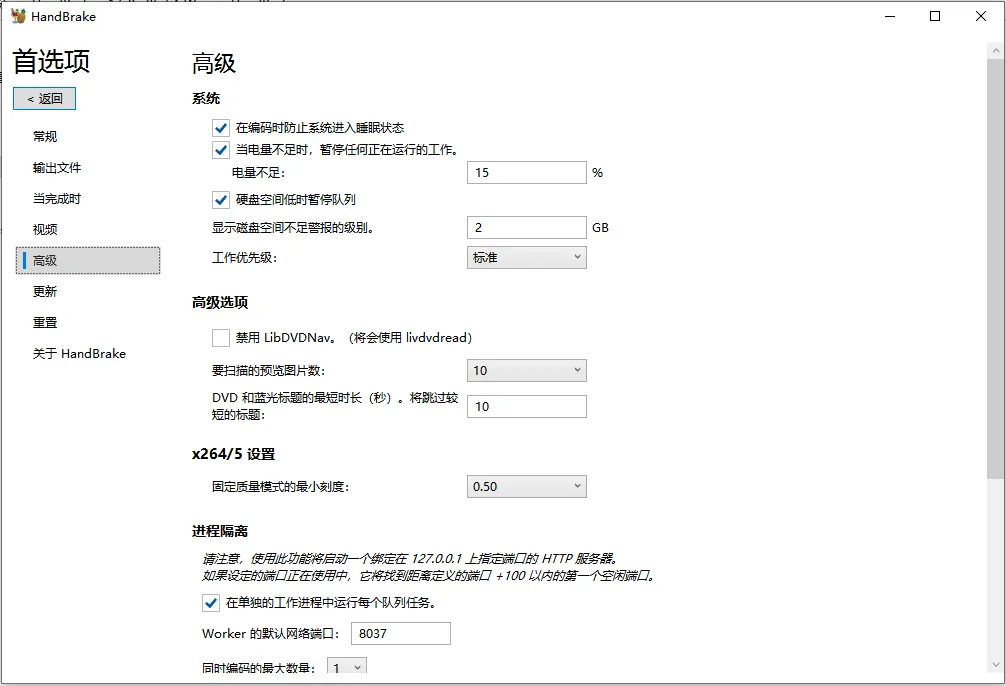This screenshot has width=1006, height=686.
Task: Click the Worker default network port field
Action: coord(401,633)
